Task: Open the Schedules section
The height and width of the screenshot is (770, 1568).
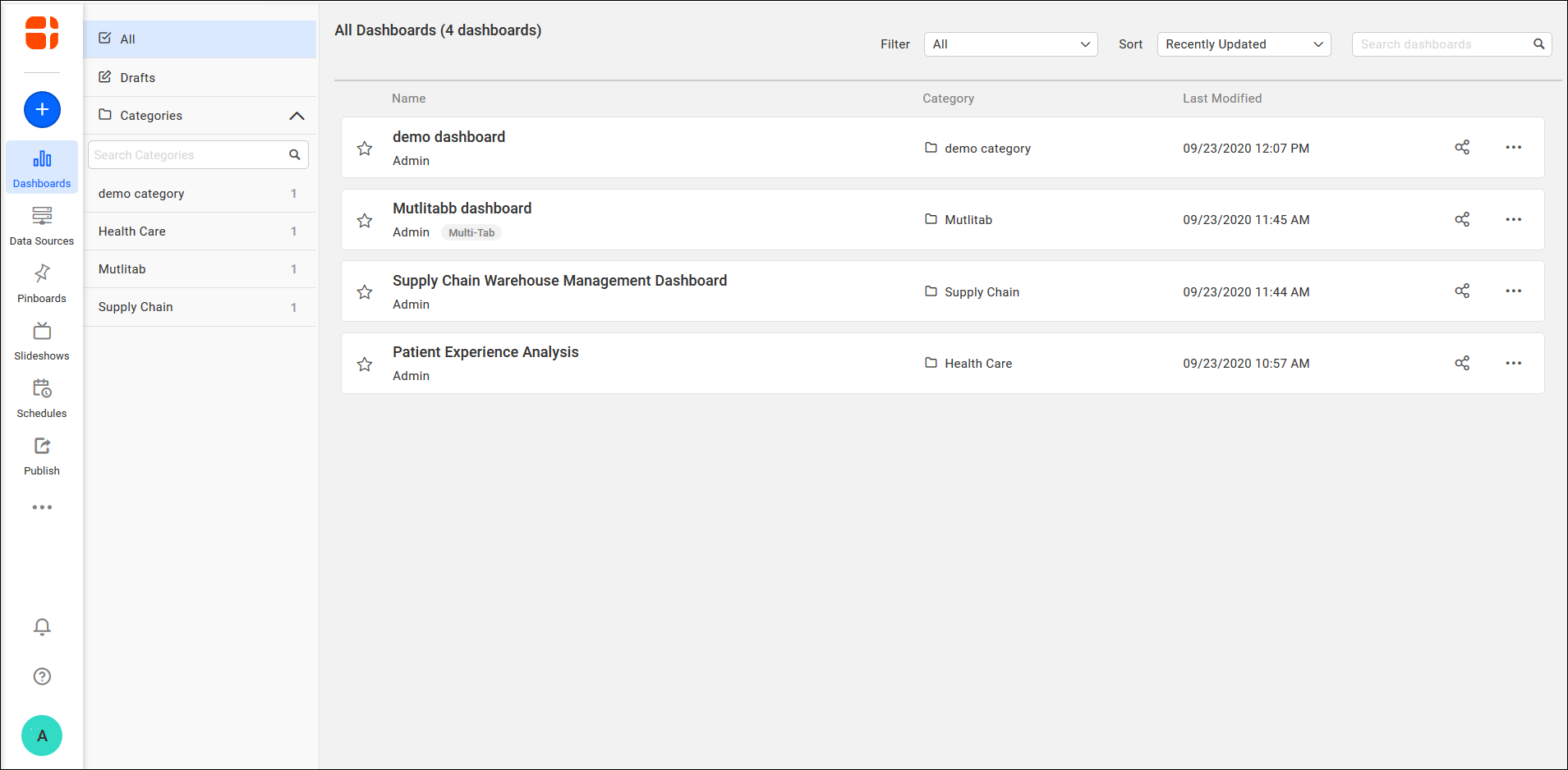Action: (x=42, y=396)
